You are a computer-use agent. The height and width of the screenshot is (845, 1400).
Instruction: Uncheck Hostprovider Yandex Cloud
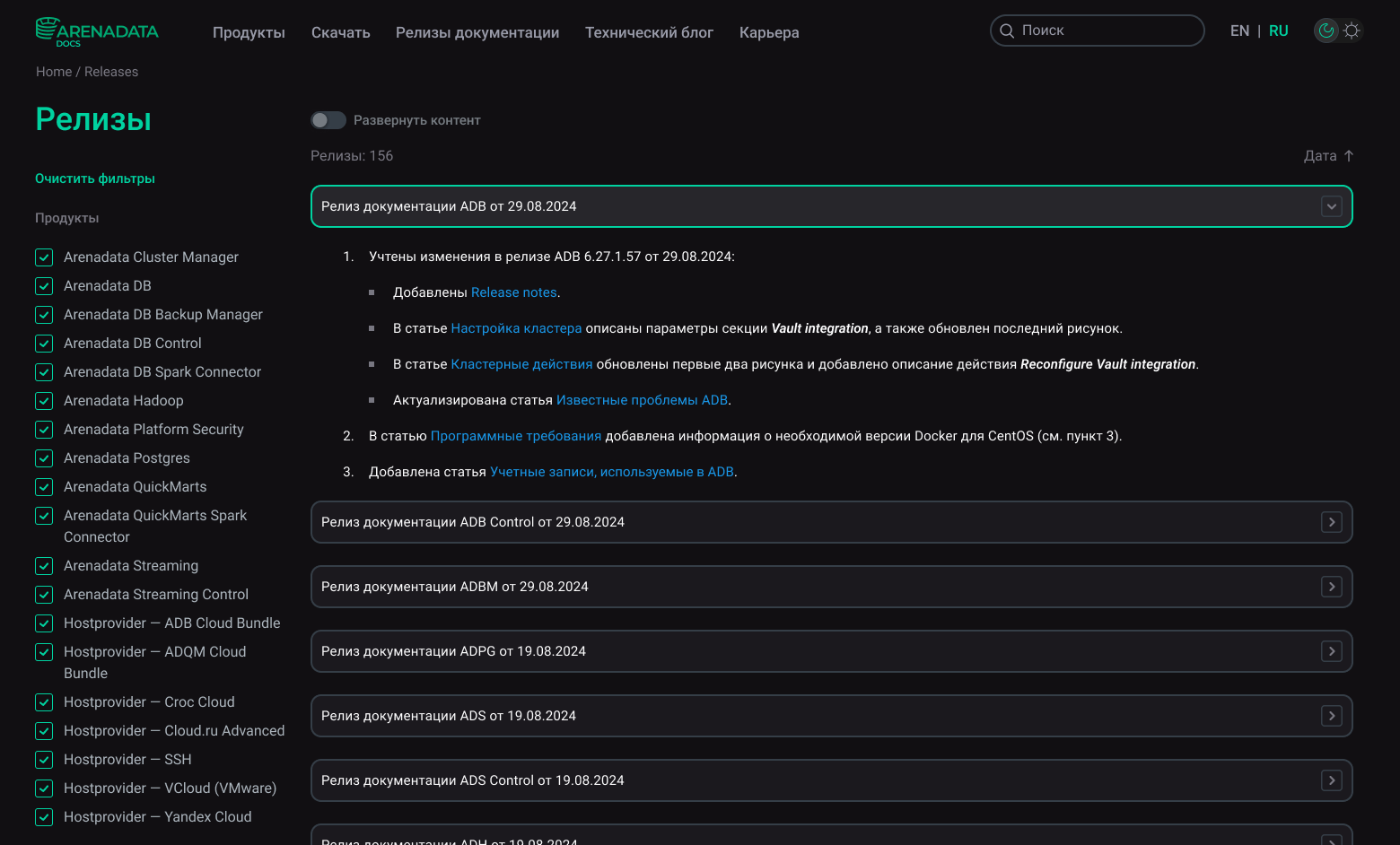(x=44, y=817)
